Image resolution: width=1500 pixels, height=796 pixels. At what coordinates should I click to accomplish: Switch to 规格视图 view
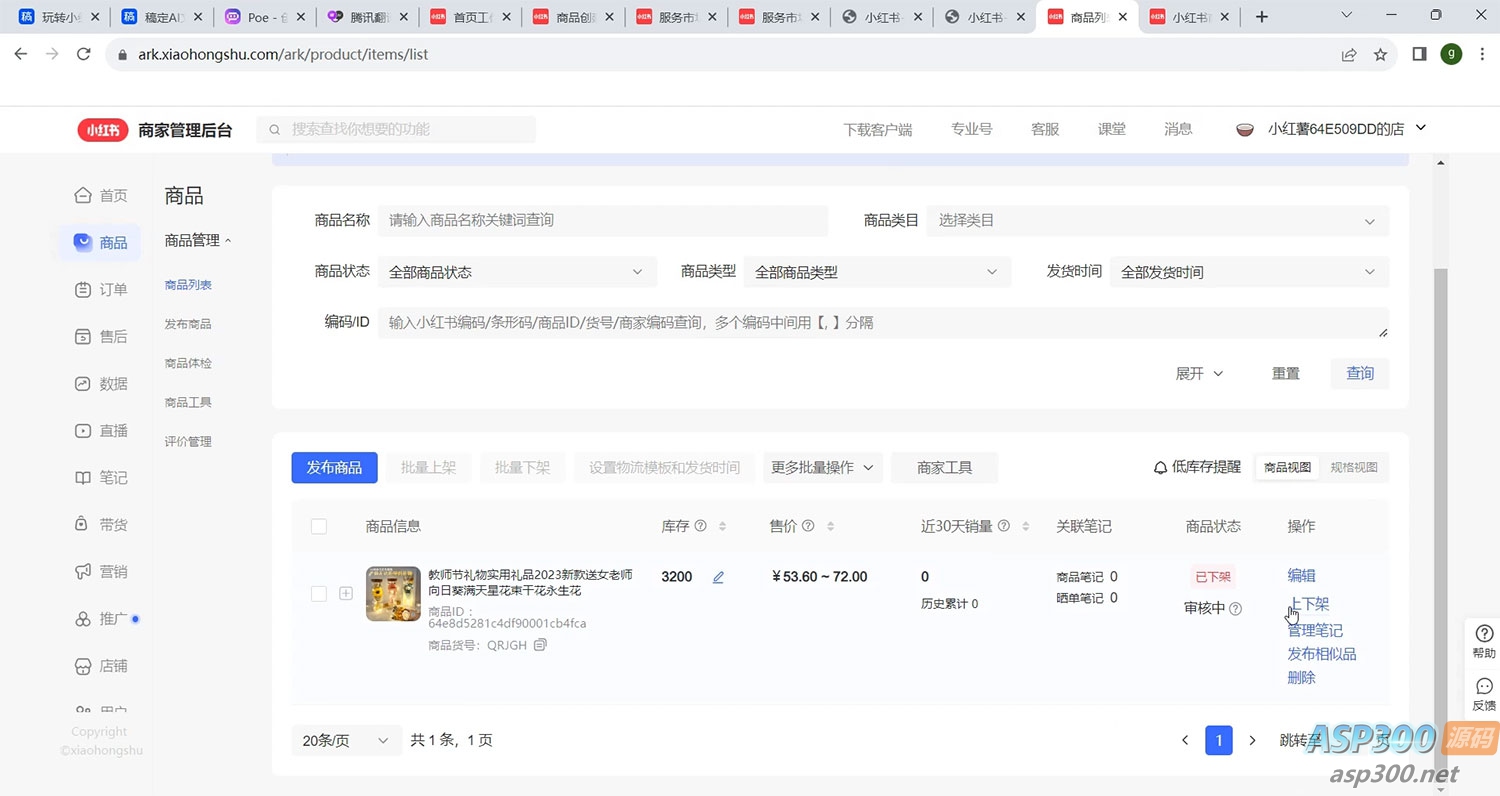1353,467
